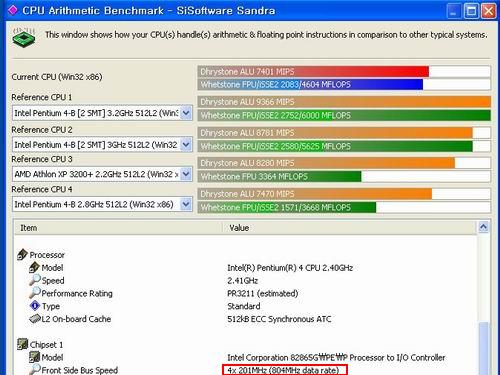Close the CPU Arithmetic Benchmark window
Screen dimensions: 500x375
click(x=489, y=11)
